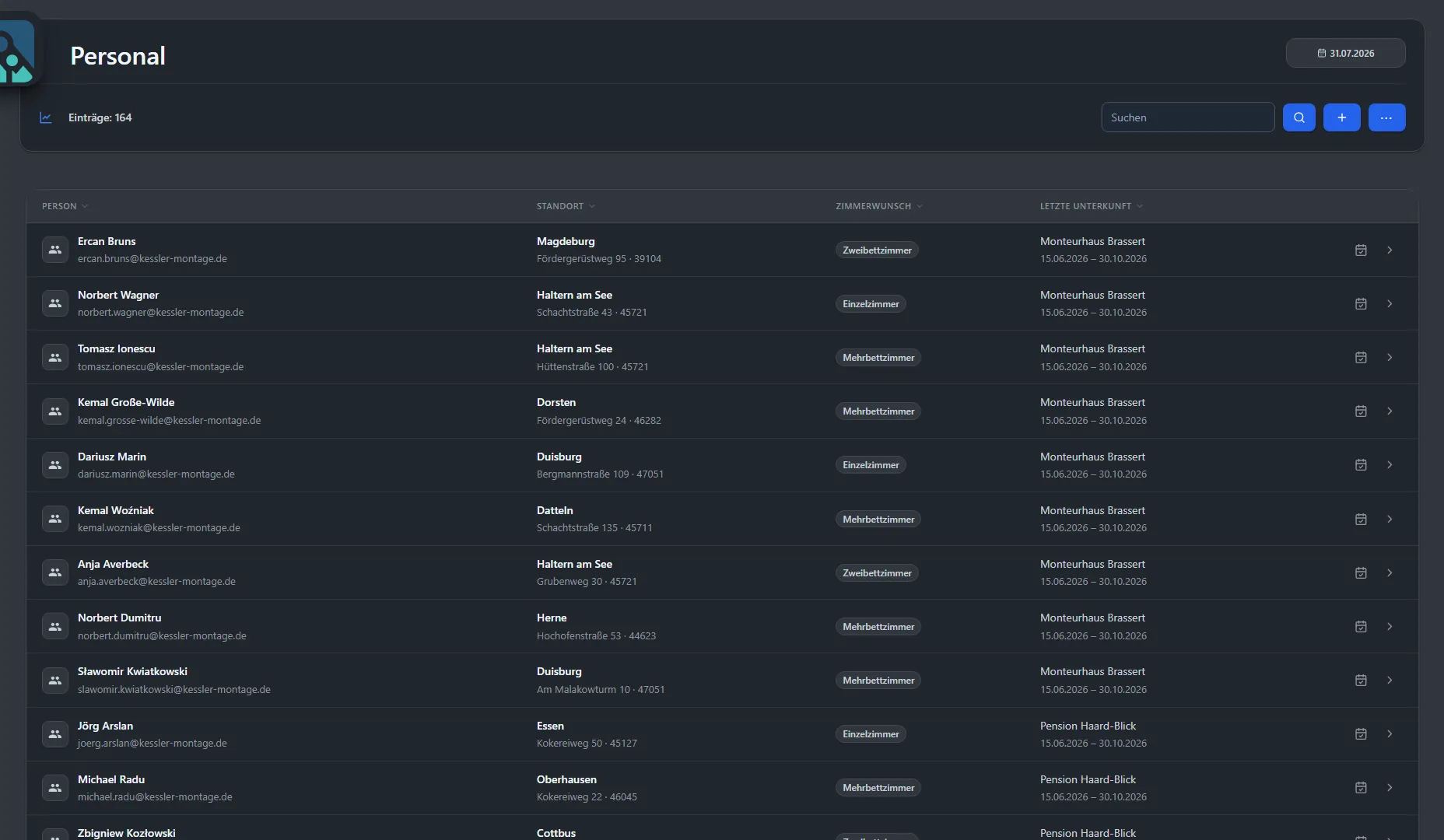Open the calendar icon for Kemal Große-Wilde
This screenshot has width=1444, height=840.
tap(1361, 411)
